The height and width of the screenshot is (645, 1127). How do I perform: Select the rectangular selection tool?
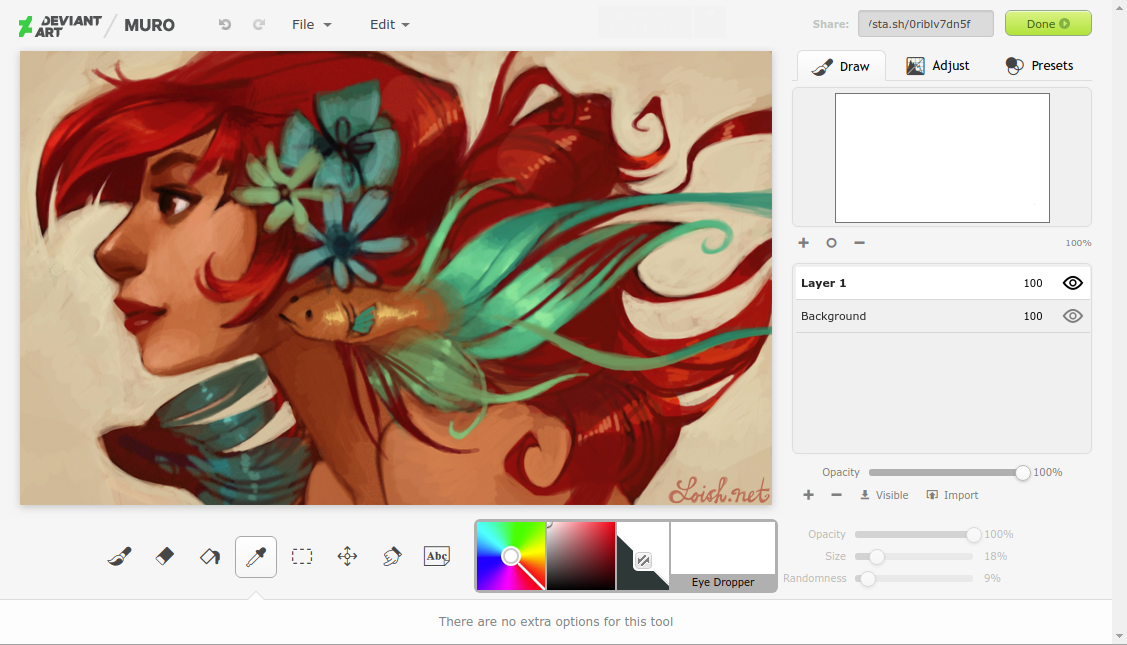[x=302, y=557]
